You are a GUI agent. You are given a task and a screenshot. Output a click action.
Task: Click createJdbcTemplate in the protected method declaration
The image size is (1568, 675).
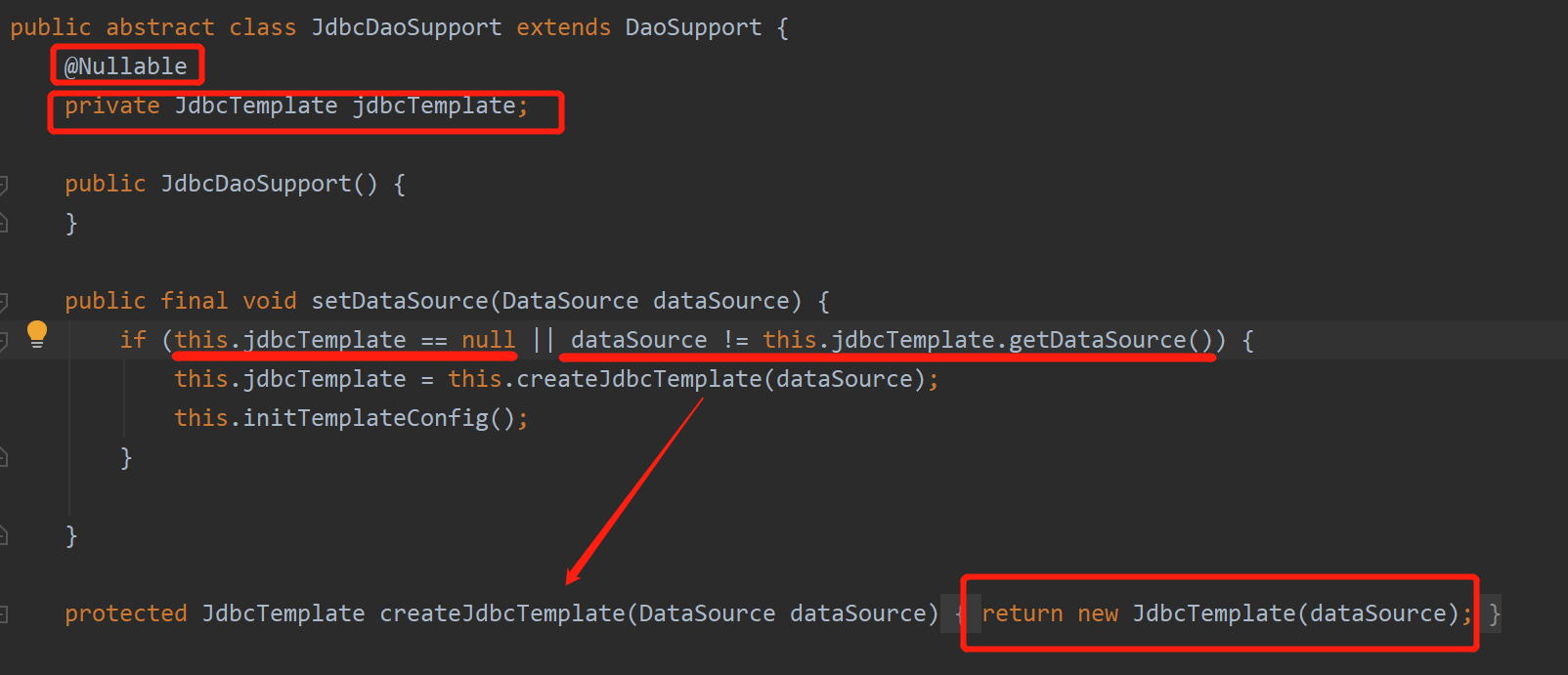tap(501, 613)
